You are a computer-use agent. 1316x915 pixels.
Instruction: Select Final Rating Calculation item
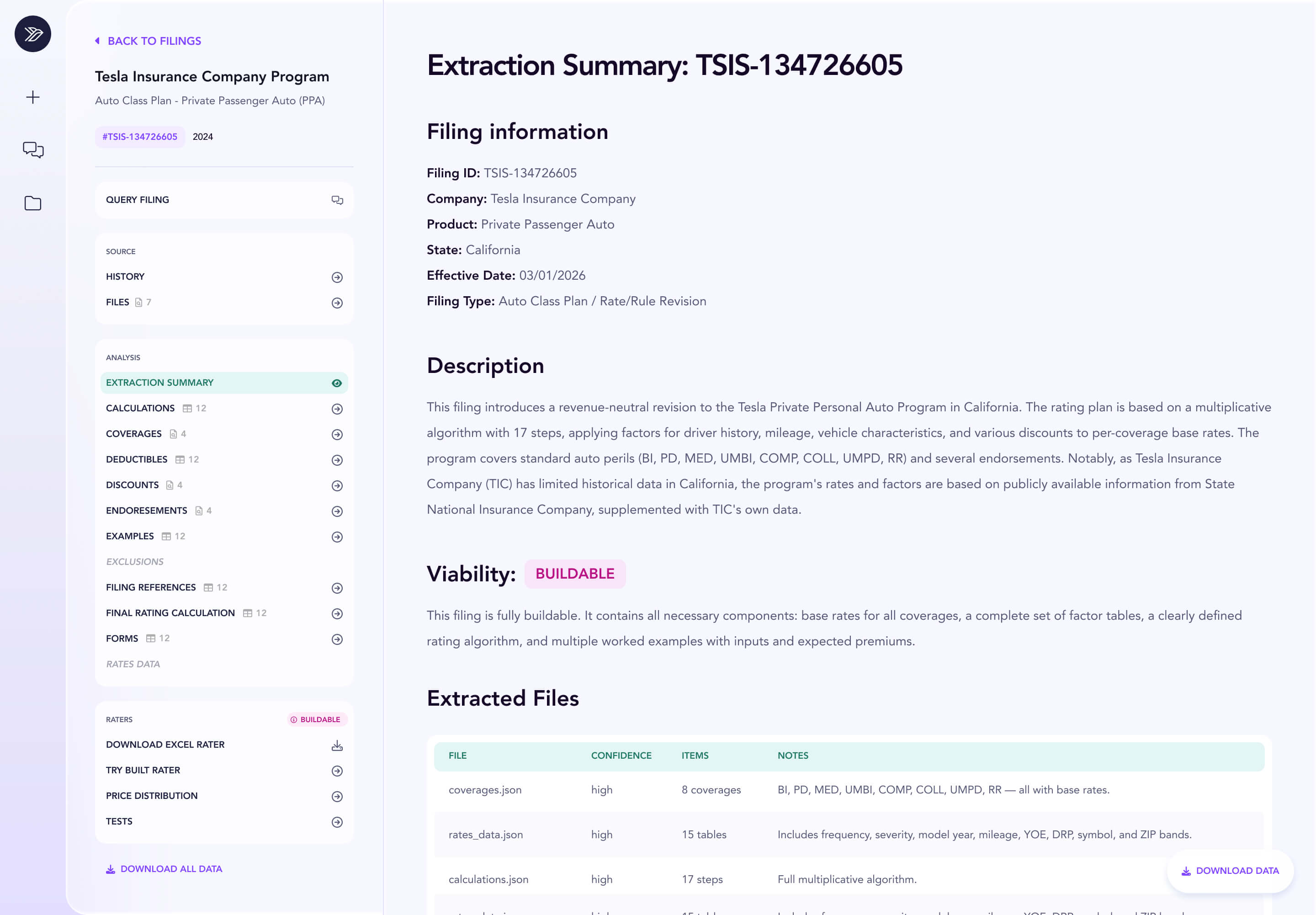coord(170,613)
